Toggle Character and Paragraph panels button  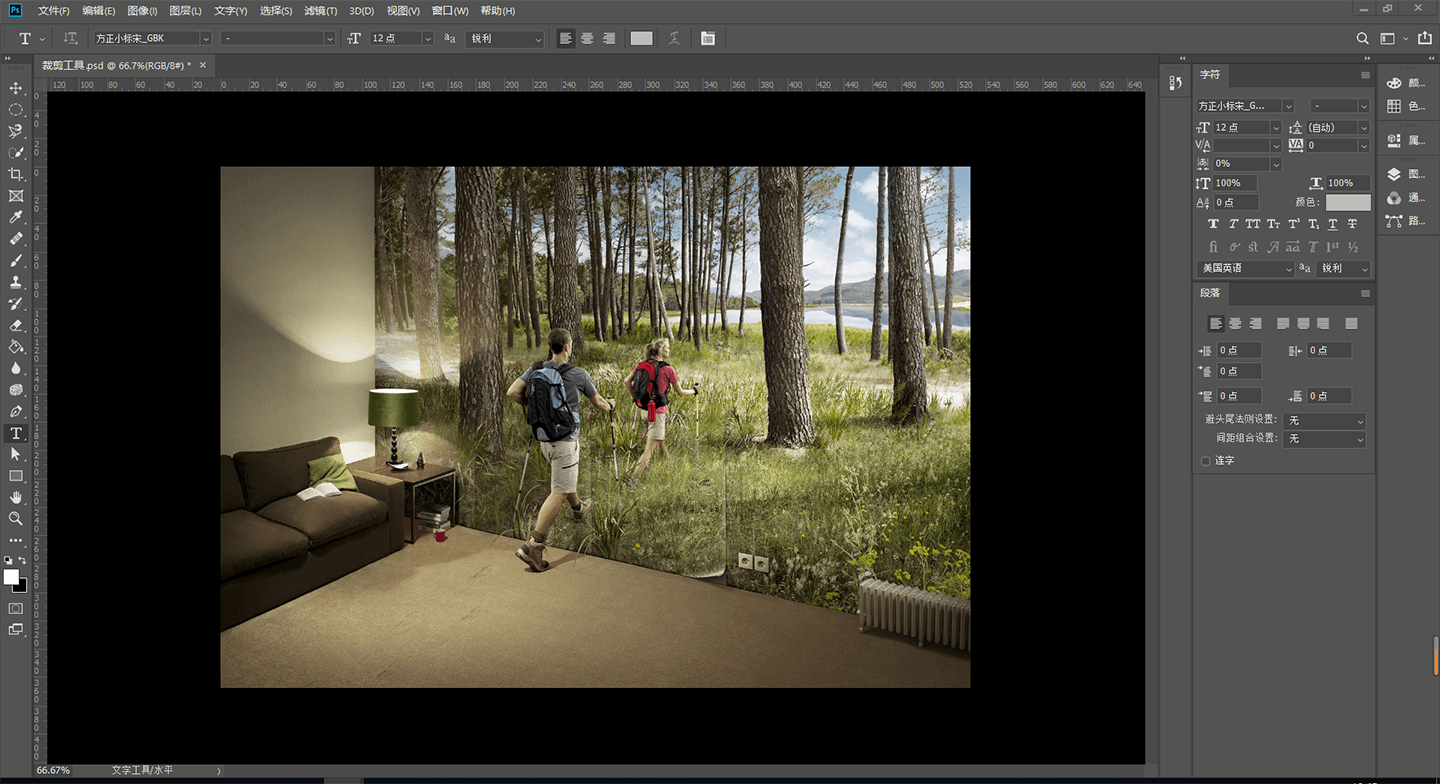click(x=708, y=38)
